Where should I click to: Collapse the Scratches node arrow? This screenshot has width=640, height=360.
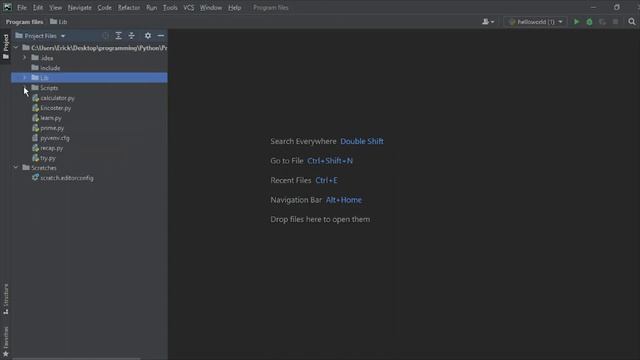[16, 168]
